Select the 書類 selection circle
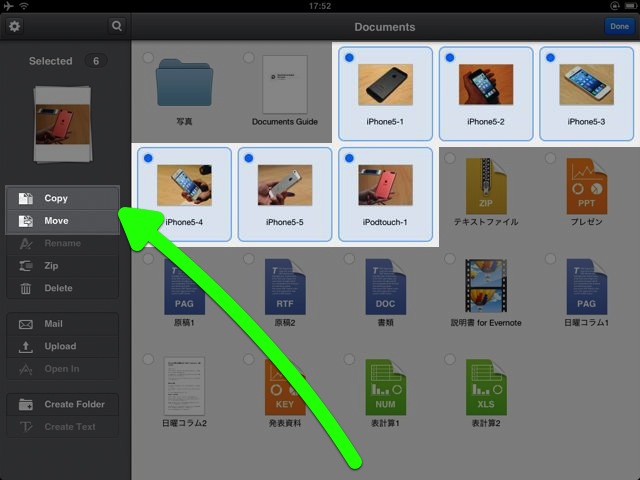 tap(349, 258)
